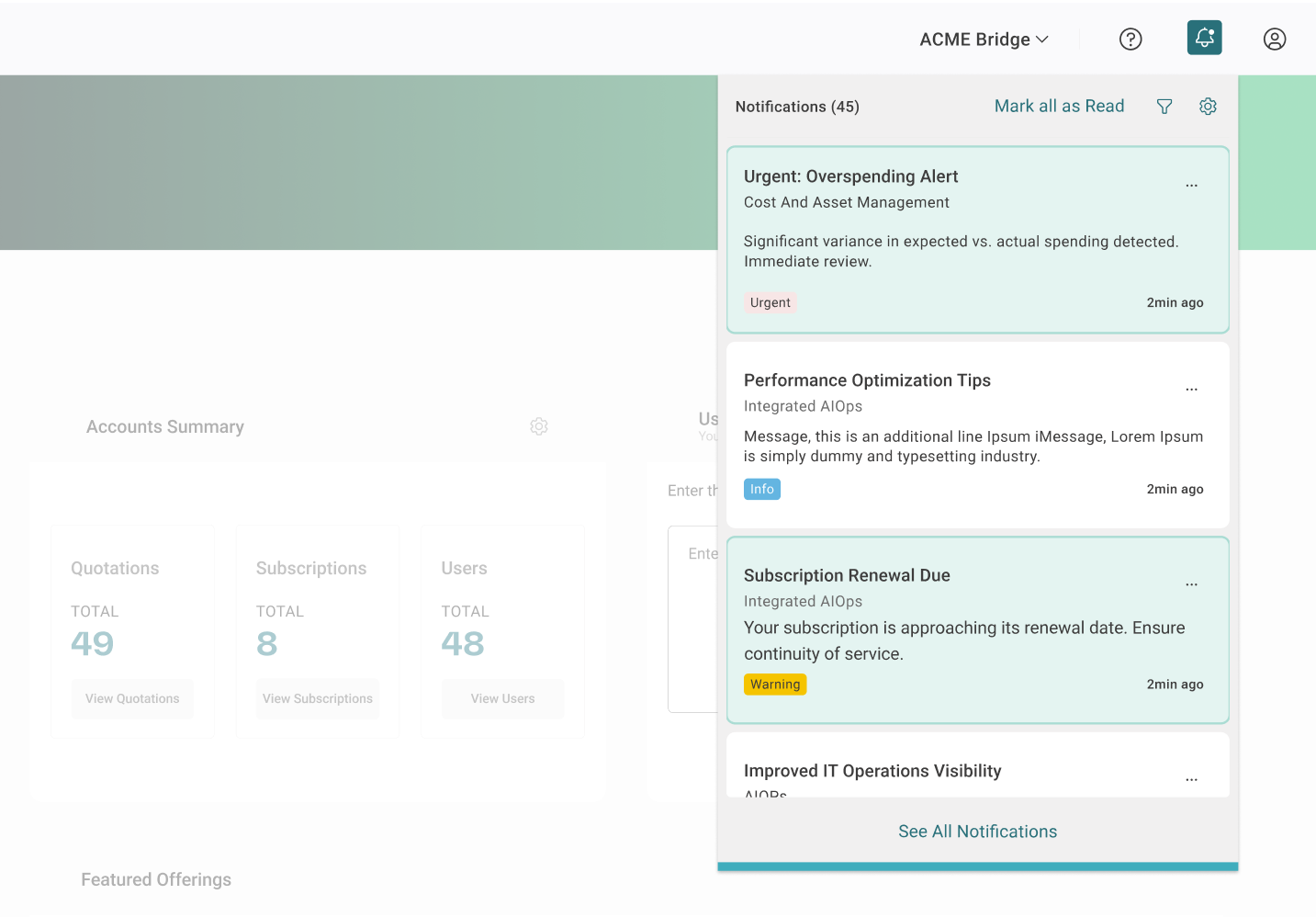Open Accounts Summary settings gear
This screenshot has width=1316, height=917.
pos(539,426)
